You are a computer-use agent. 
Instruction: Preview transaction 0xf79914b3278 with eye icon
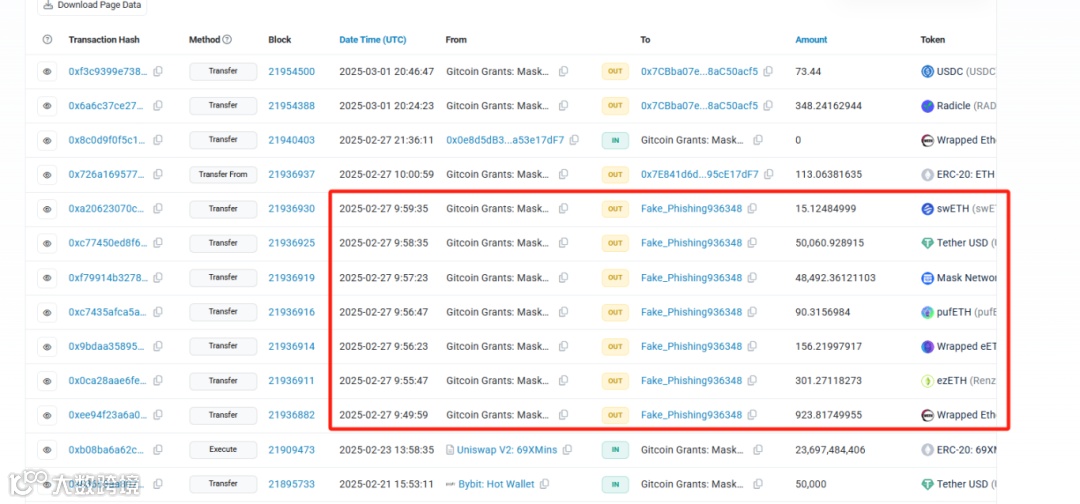coord(47,278)
